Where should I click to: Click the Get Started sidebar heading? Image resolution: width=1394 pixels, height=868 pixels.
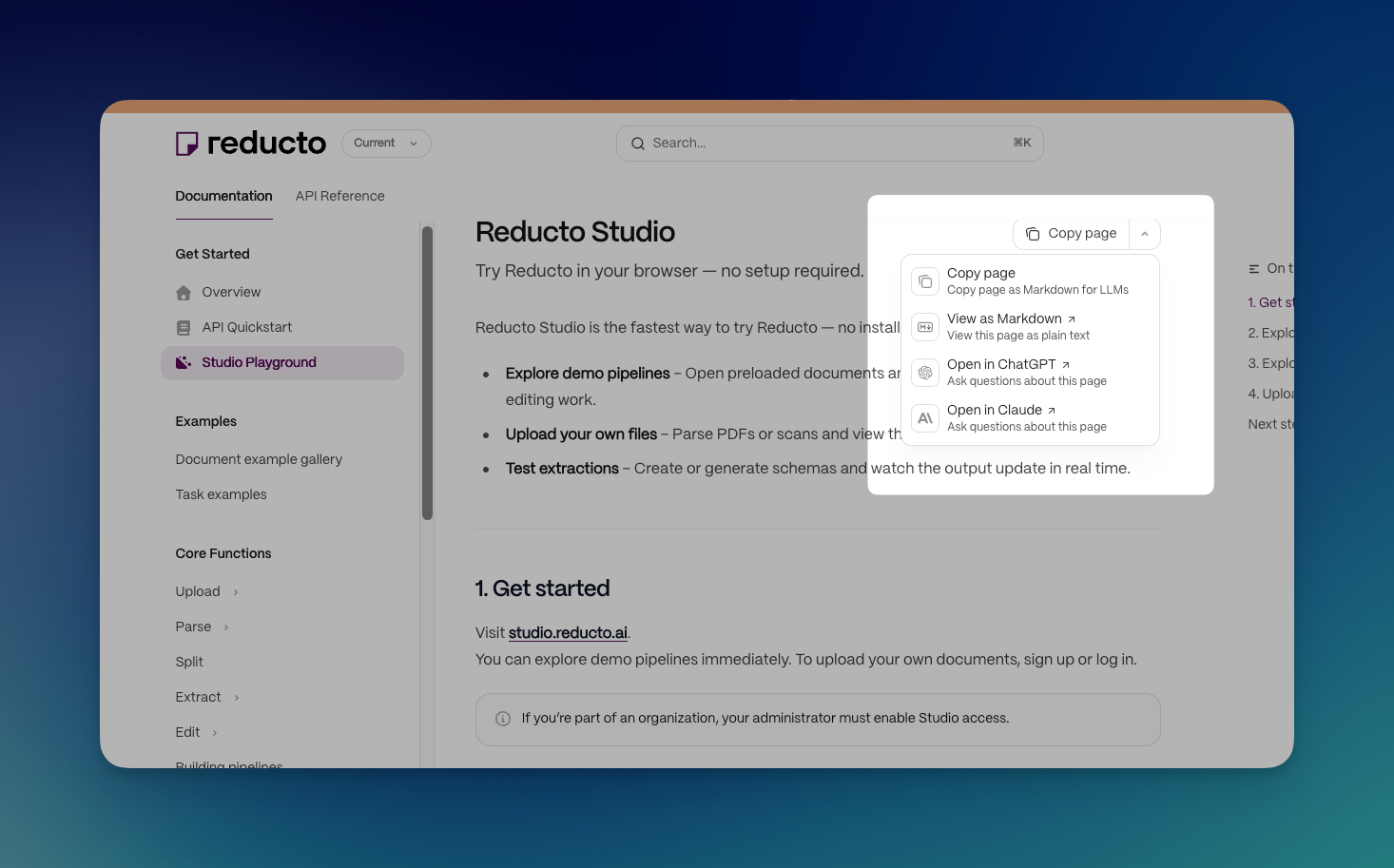pos(212,254)
